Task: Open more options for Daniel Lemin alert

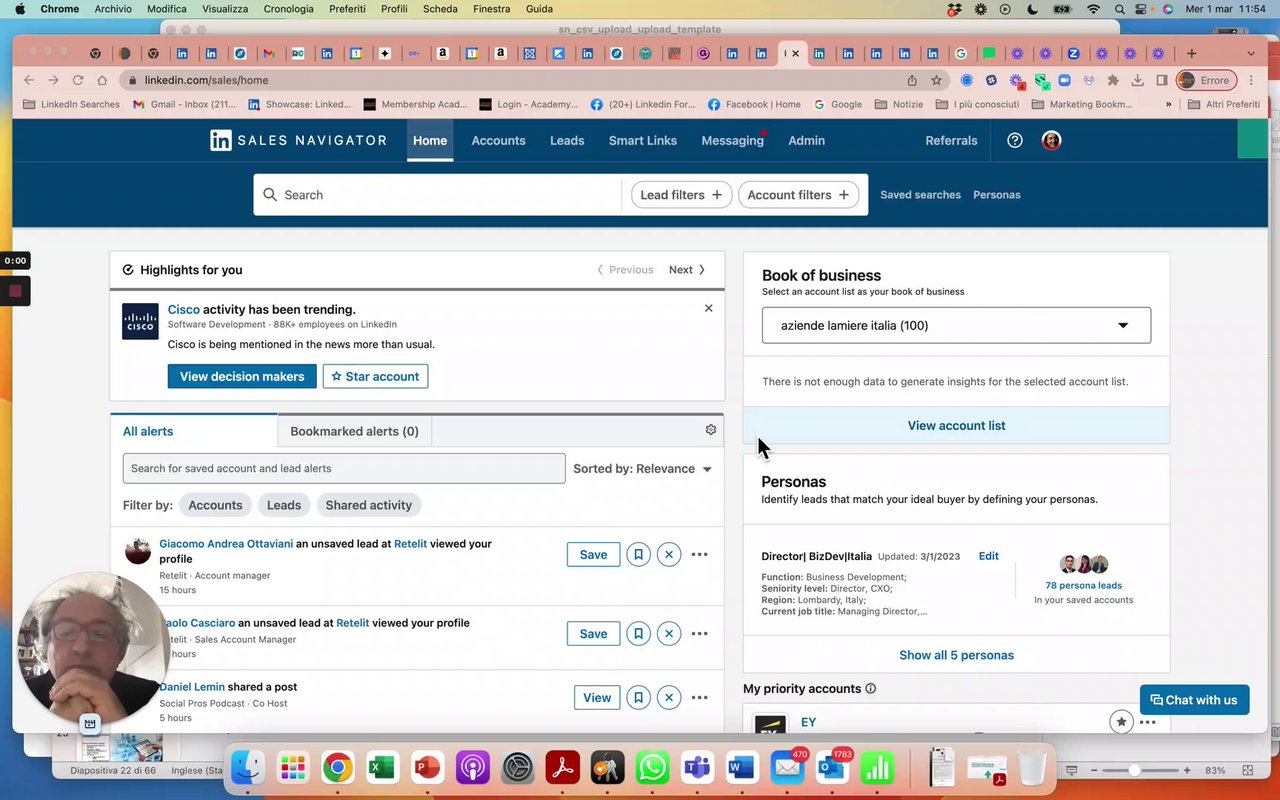Action: pyautogui.click(x=700, y=697)
